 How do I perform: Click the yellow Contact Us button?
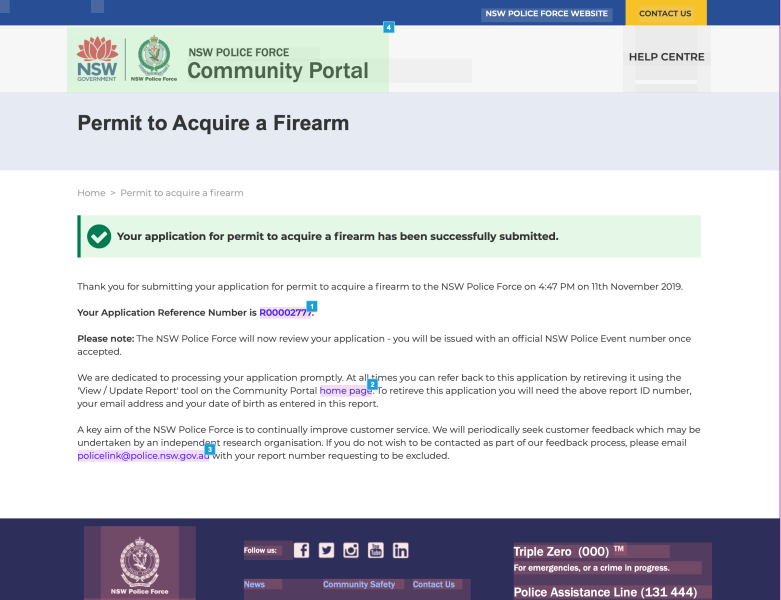tap(665, 13)
